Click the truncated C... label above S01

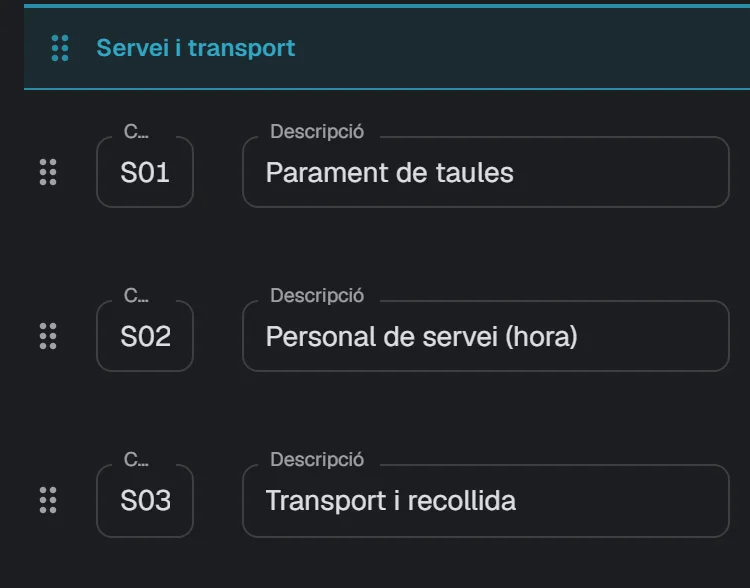pyautogui.click(x=136, y=132)
